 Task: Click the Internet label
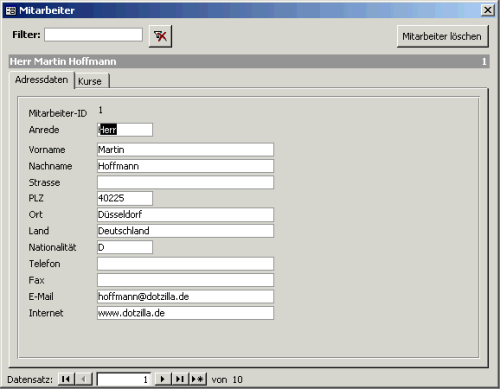pos(46,313)
